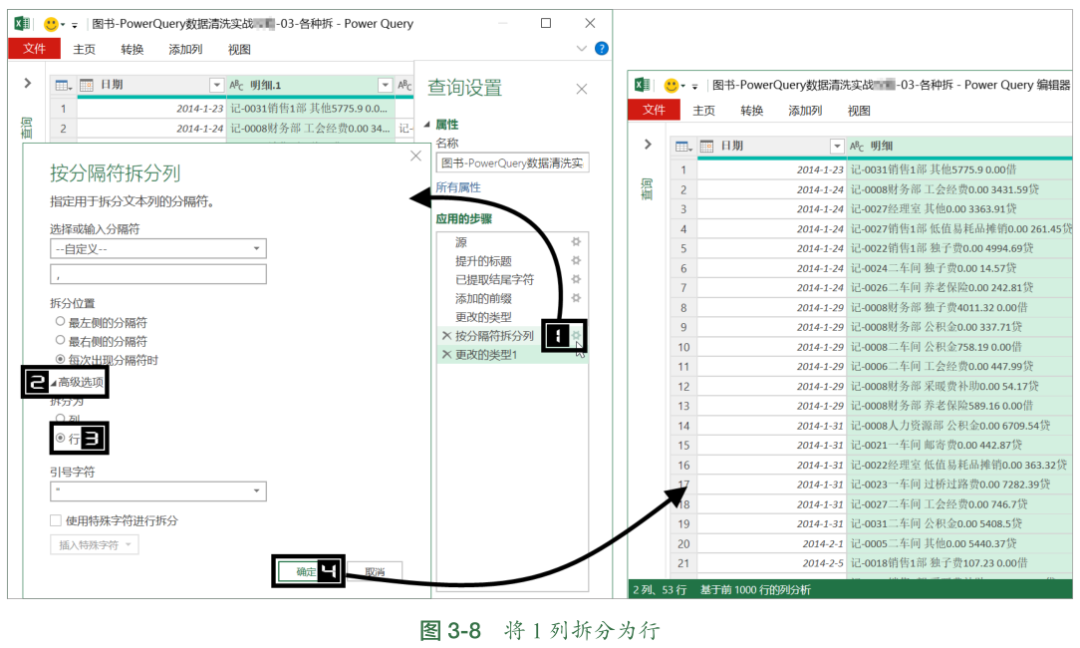Open 视图 tab in left window

[x=239, y=50]
